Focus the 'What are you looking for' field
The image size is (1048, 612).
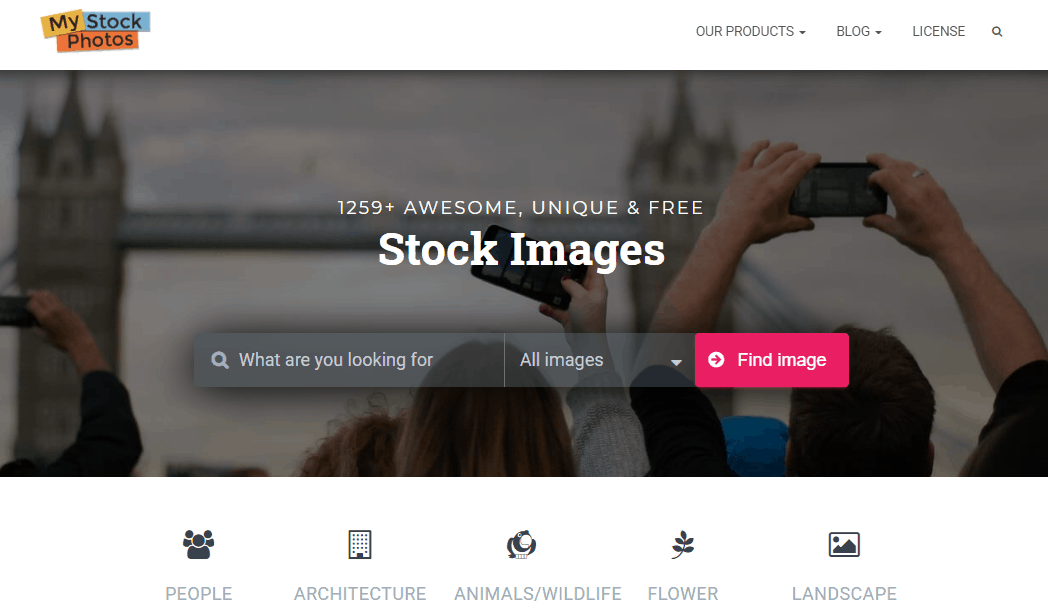(x=349, y=360)
